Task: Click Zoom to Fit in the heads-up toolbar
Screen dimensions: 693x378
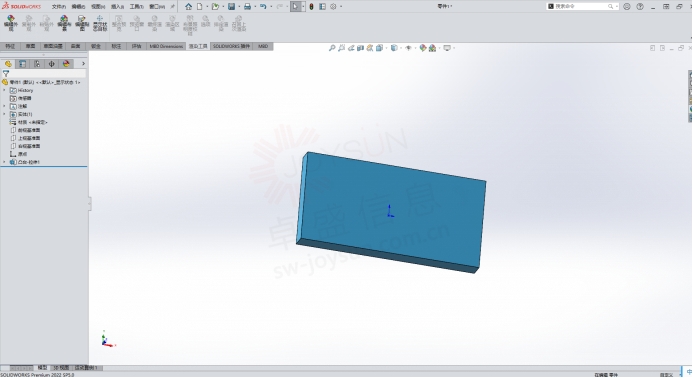Action: click(332, 48)
